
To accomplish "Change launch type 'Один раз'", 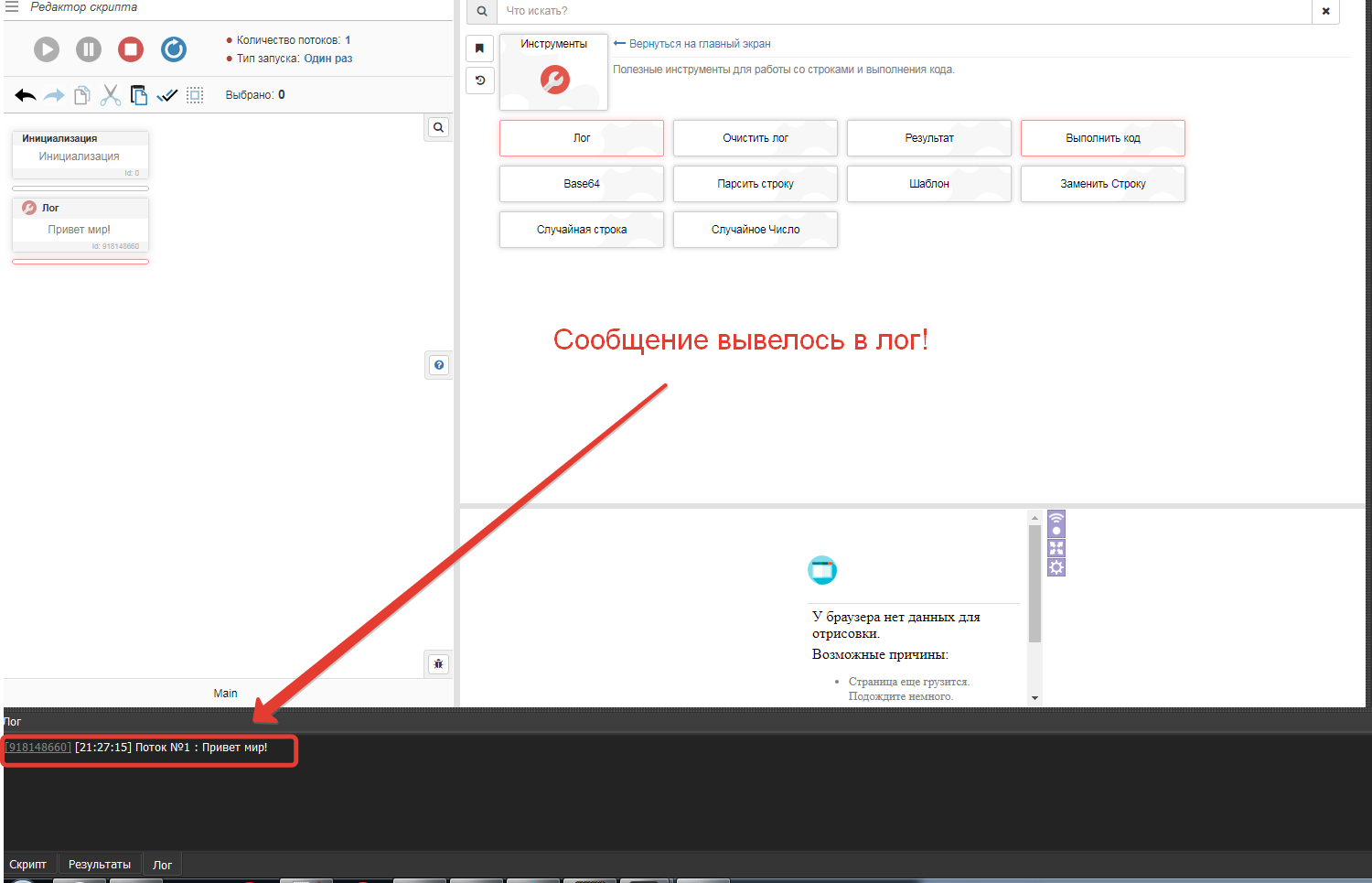I will [x=327, y=59].
